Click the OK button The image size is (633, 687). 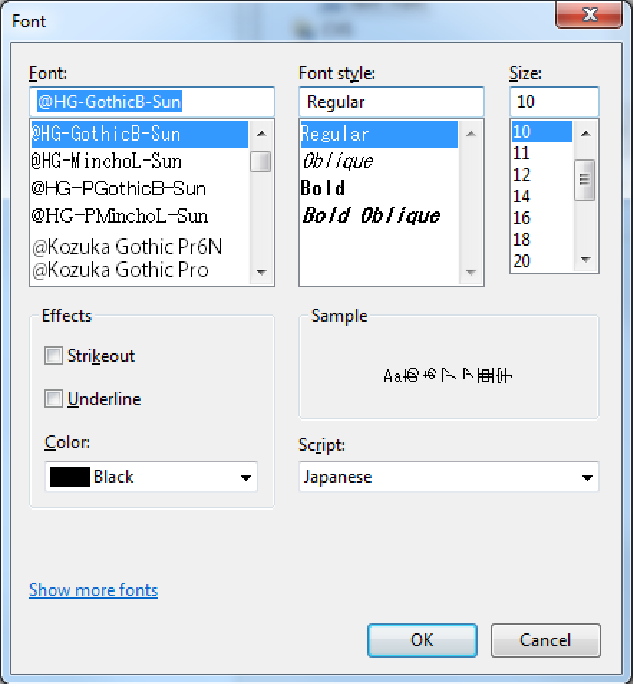(422, 640)
